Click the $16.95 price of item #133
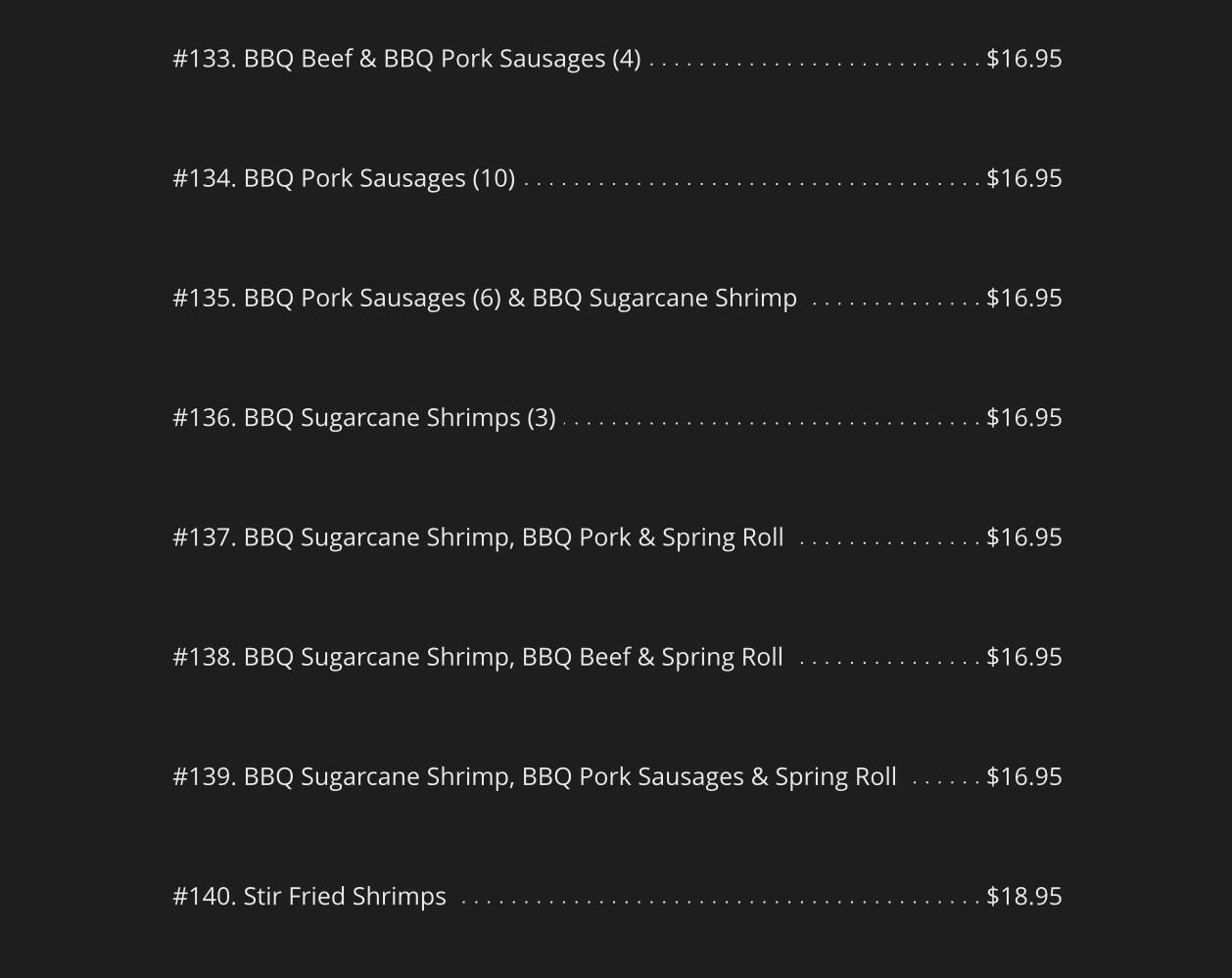The height and width of the screenshot is (978, 1232). [x=1023, y=59]
